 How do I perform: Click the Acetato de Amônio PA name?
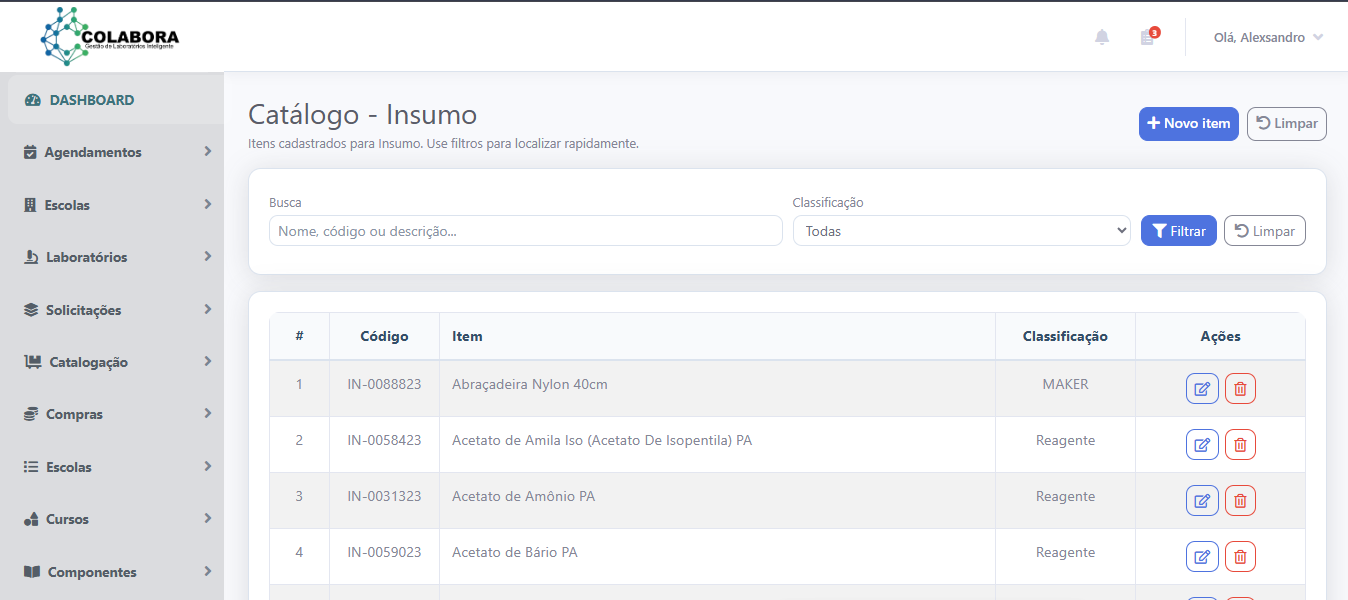[x=523, y=496]
